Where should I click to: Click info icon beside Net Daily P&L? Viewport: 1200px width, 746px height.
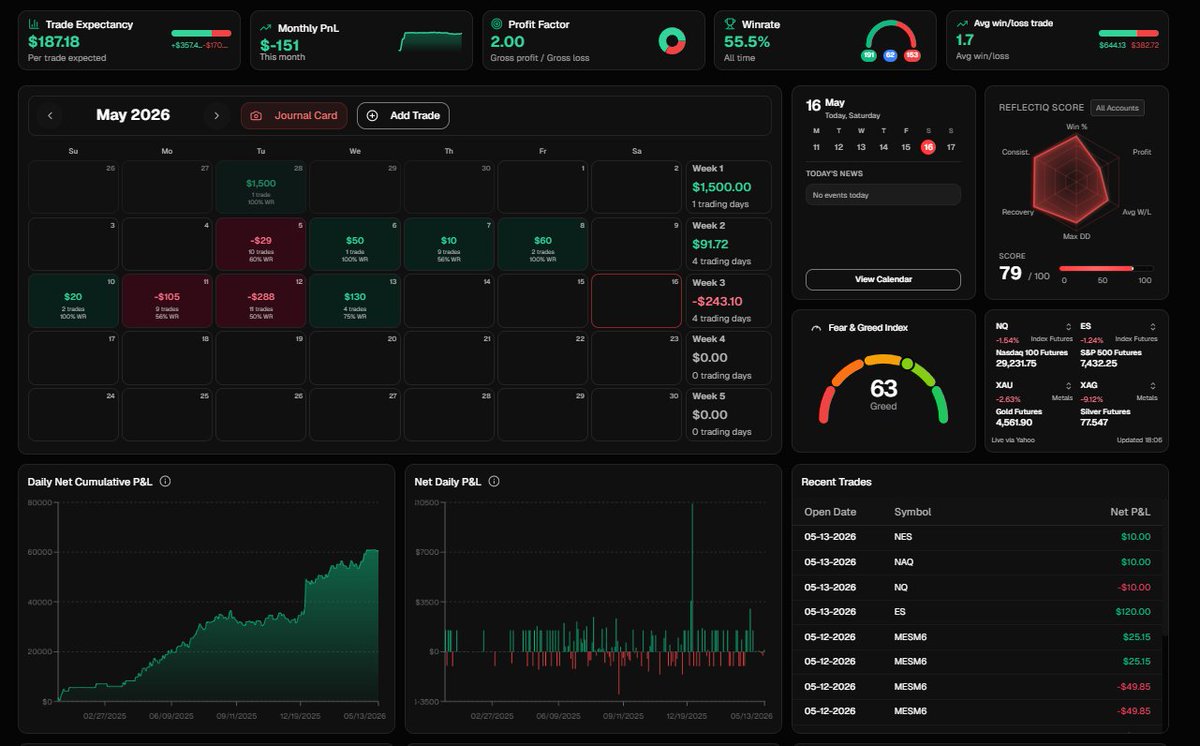point(494,481)
